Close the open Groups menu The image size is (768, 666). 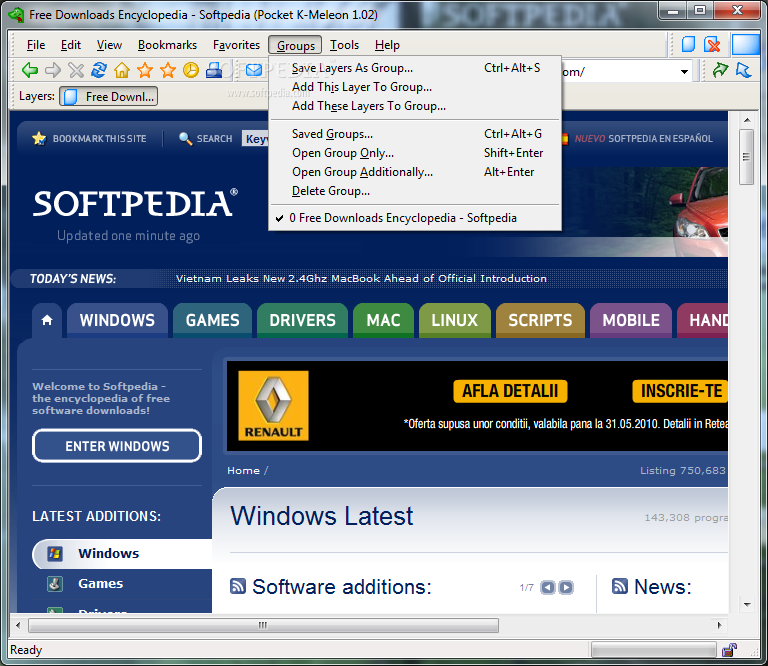coord(295,45)
